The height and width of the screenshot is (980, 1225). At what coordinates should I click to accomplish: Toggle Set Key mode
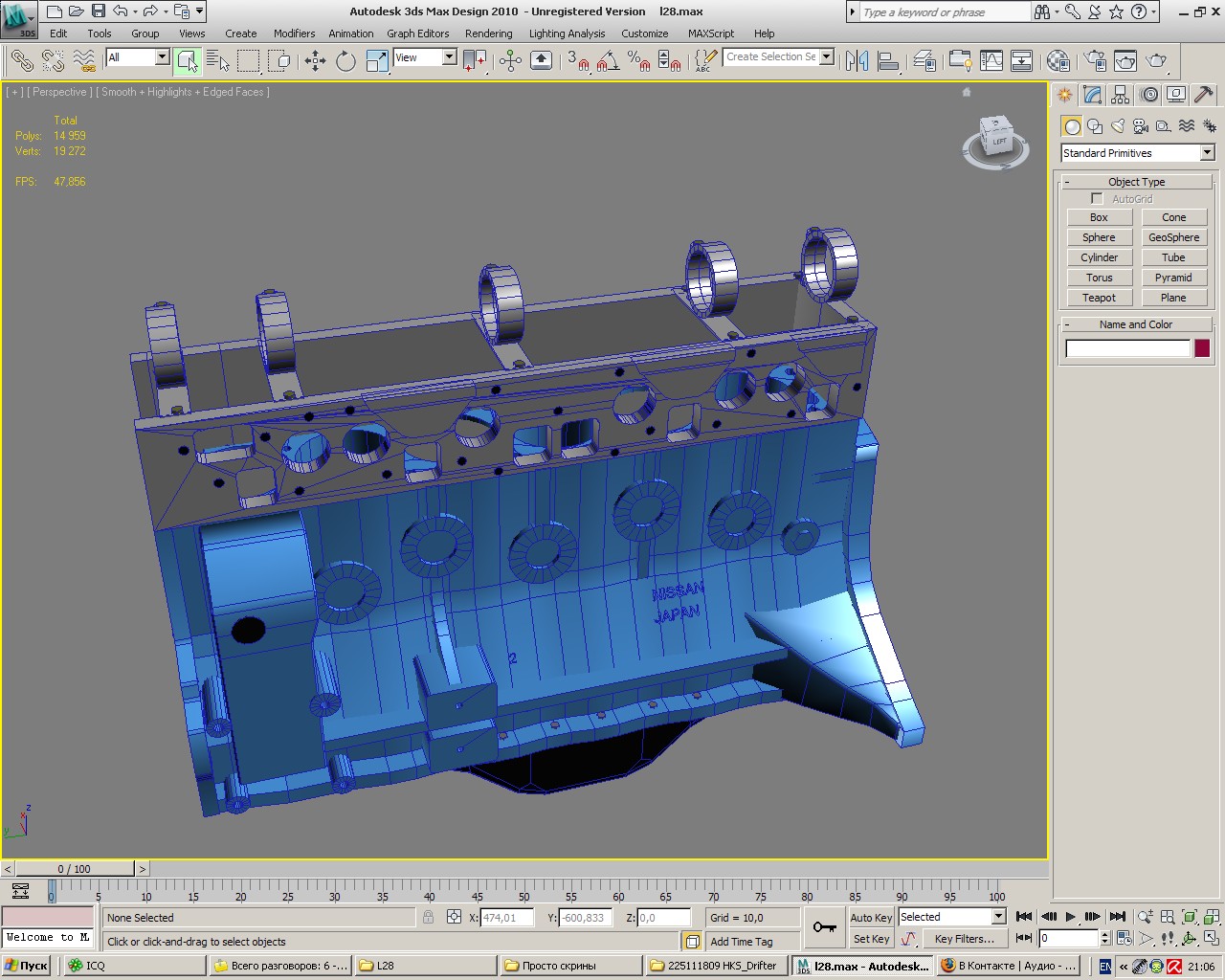point(871,939)
